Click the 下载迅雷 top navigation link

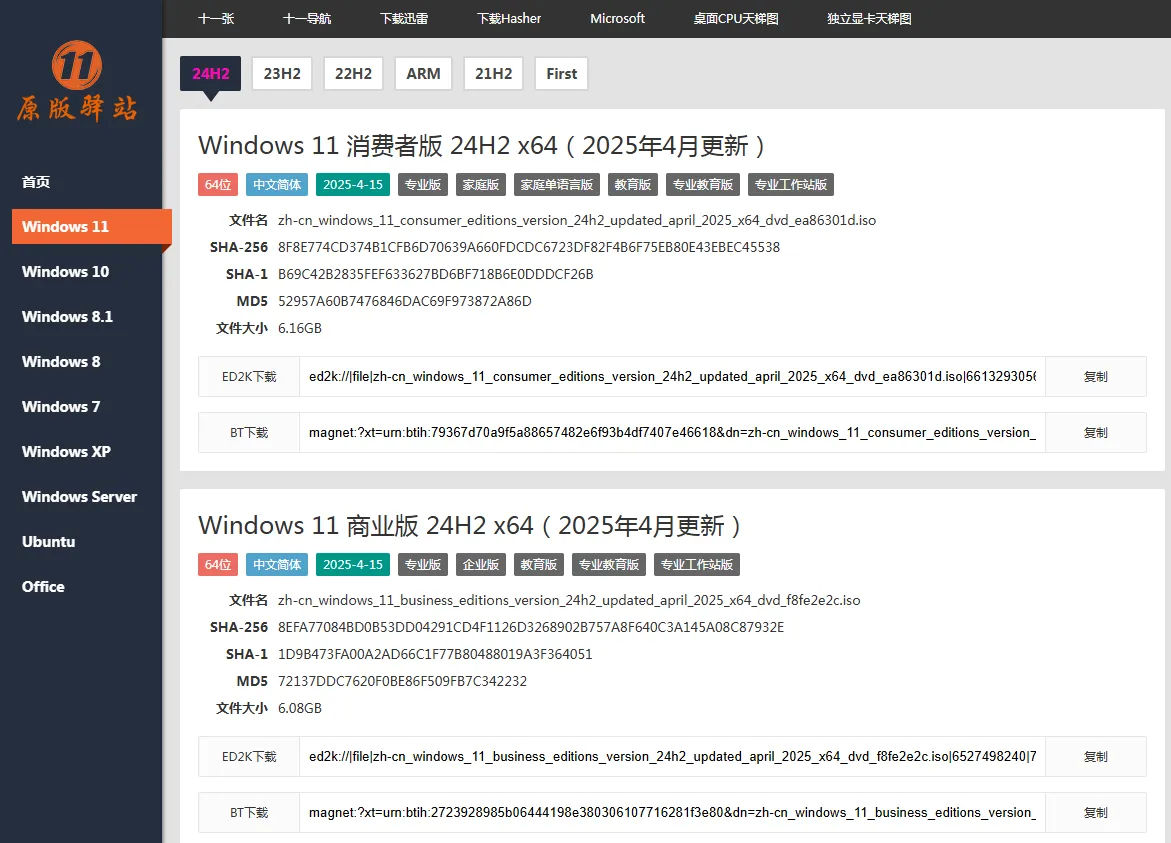404,18
